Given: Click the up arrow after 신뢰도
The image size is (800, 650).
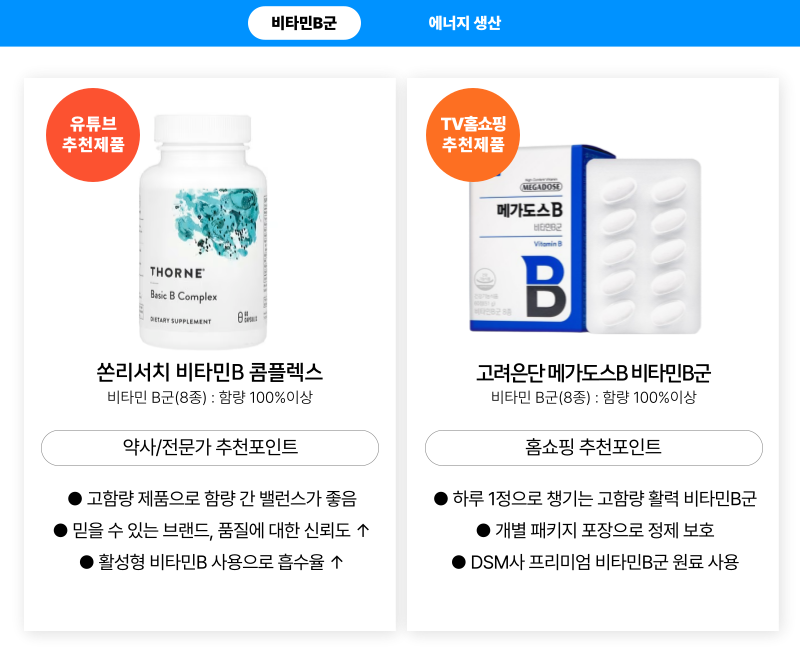Looking at the screenshot, I should [x=362, y=530].
